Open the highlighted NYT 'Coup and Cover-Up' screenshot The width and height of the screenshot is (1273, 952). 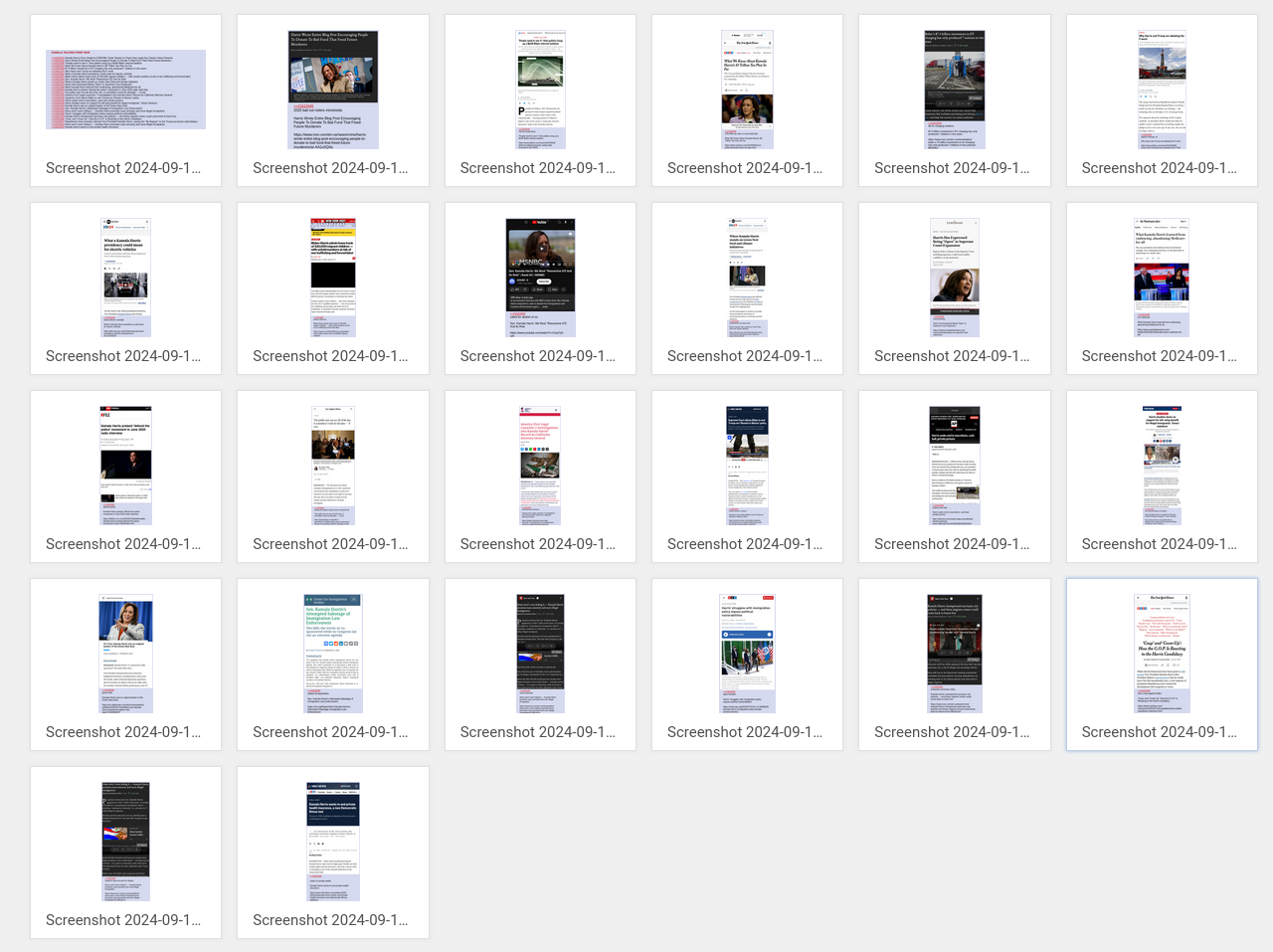tap(1162, 654)
